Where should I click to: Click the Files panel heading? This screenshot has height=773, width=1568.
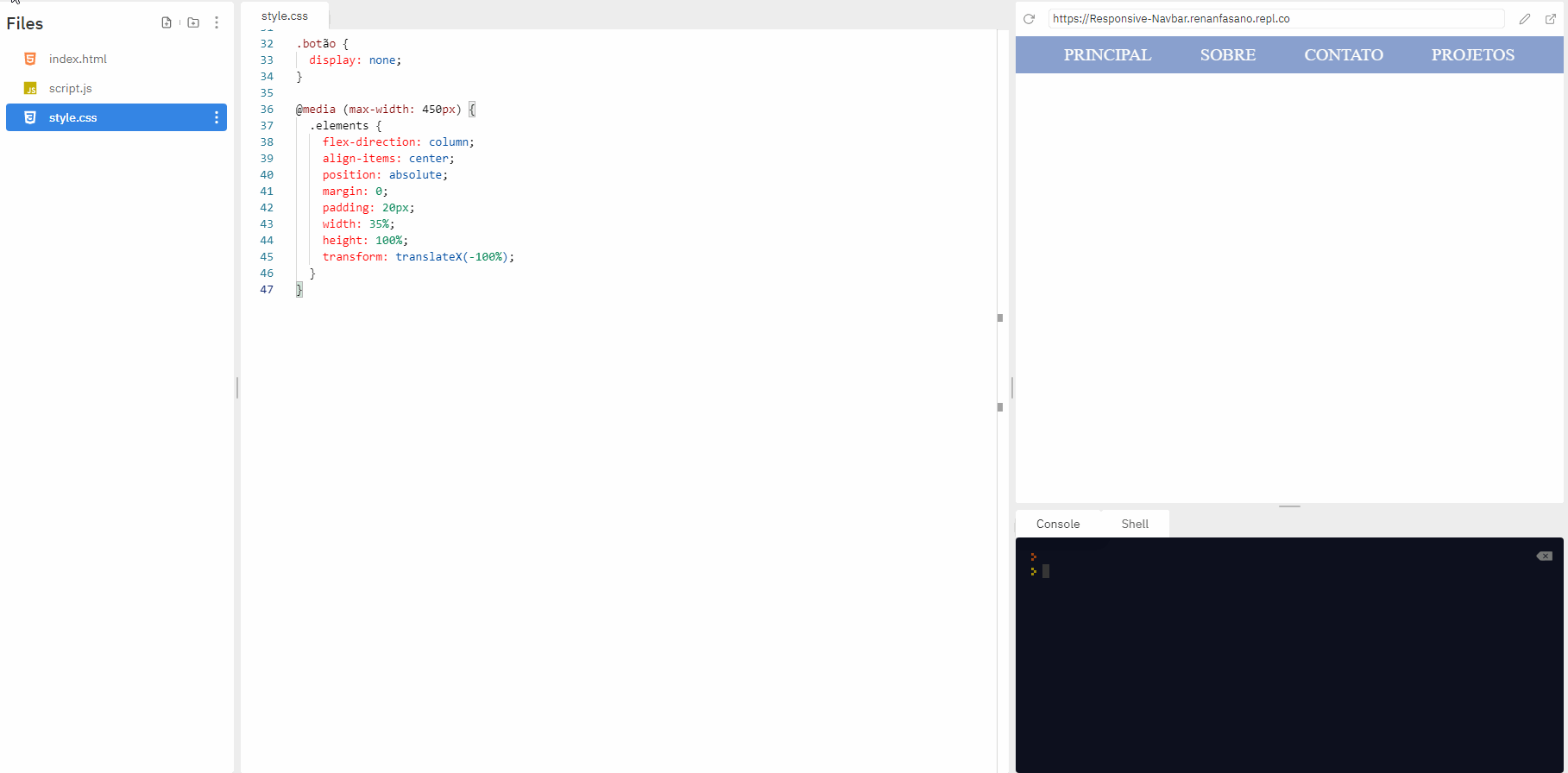click(x=25, y=23)
